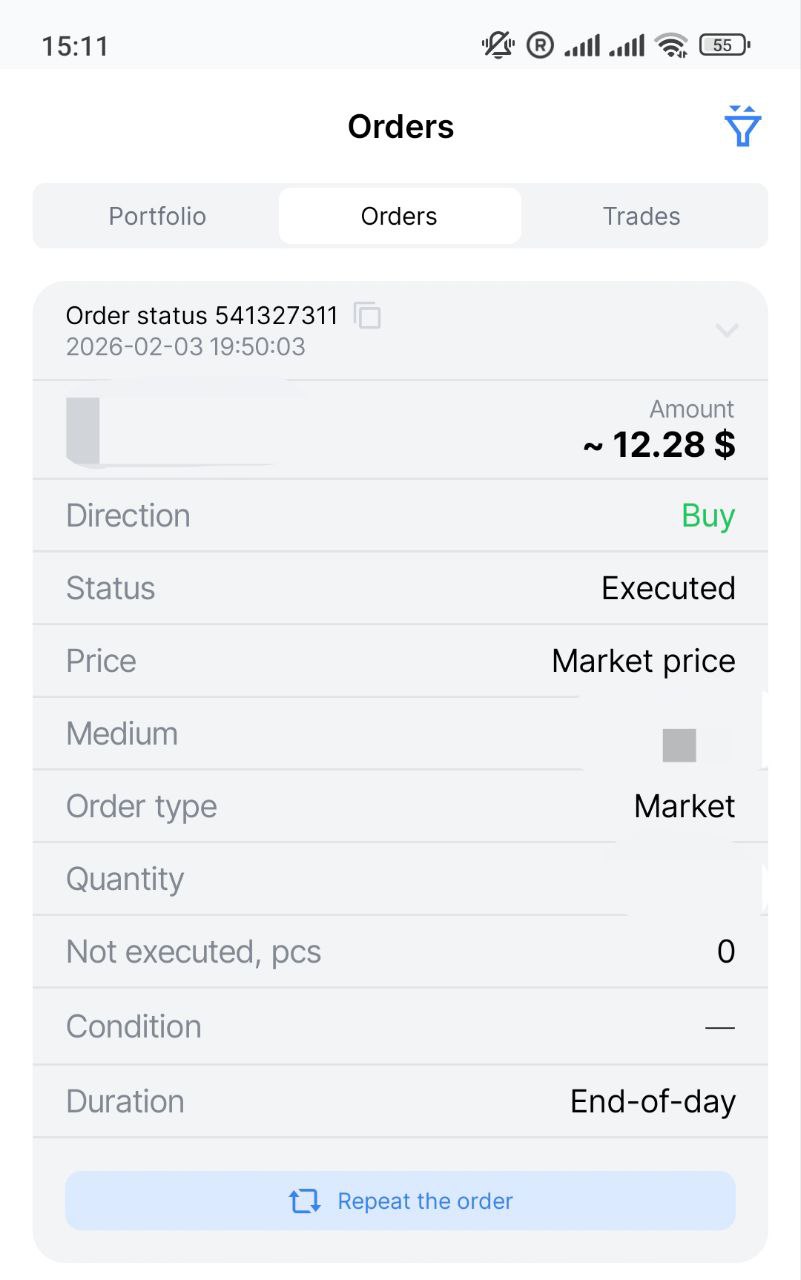Tap the battery level indicator
The width and height of the screenshot is (801, 1280).
tap(724, 45)
